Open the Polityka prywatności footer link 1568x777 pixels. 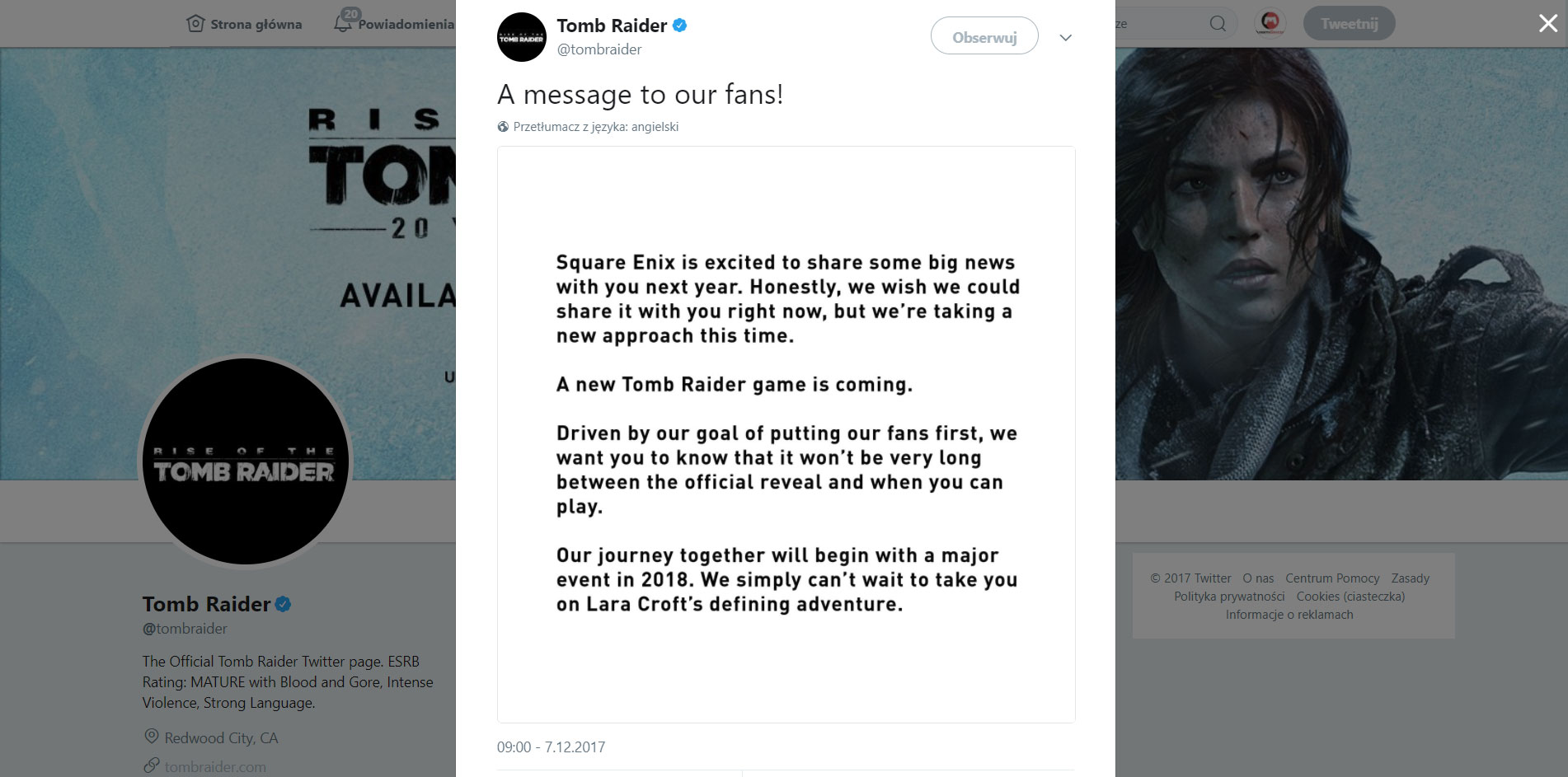click(1229, 597)
